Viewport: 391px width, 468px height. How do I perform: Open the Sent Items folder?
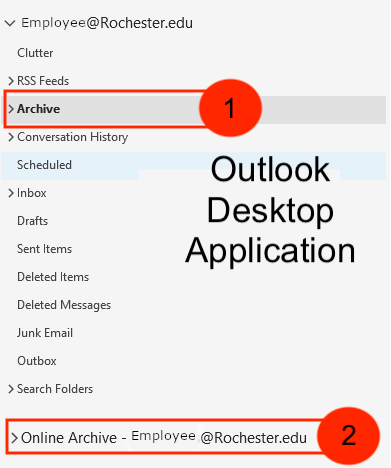[44, 249]
